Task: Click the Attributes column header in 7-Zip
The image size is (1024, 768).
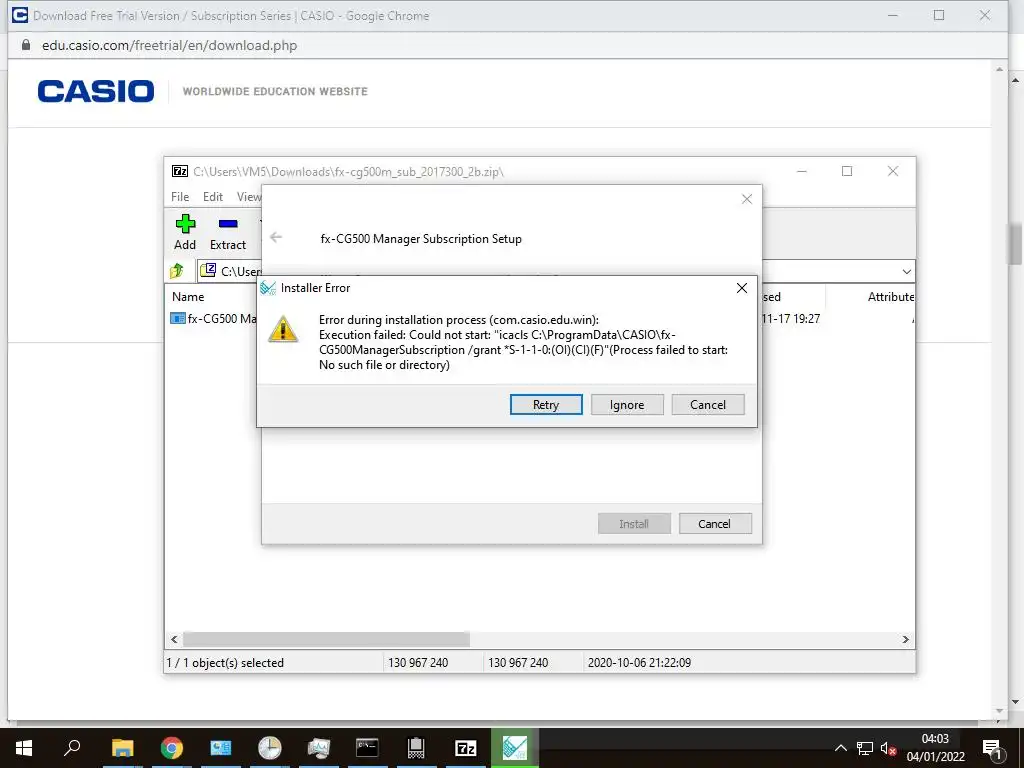Action: 891,296
